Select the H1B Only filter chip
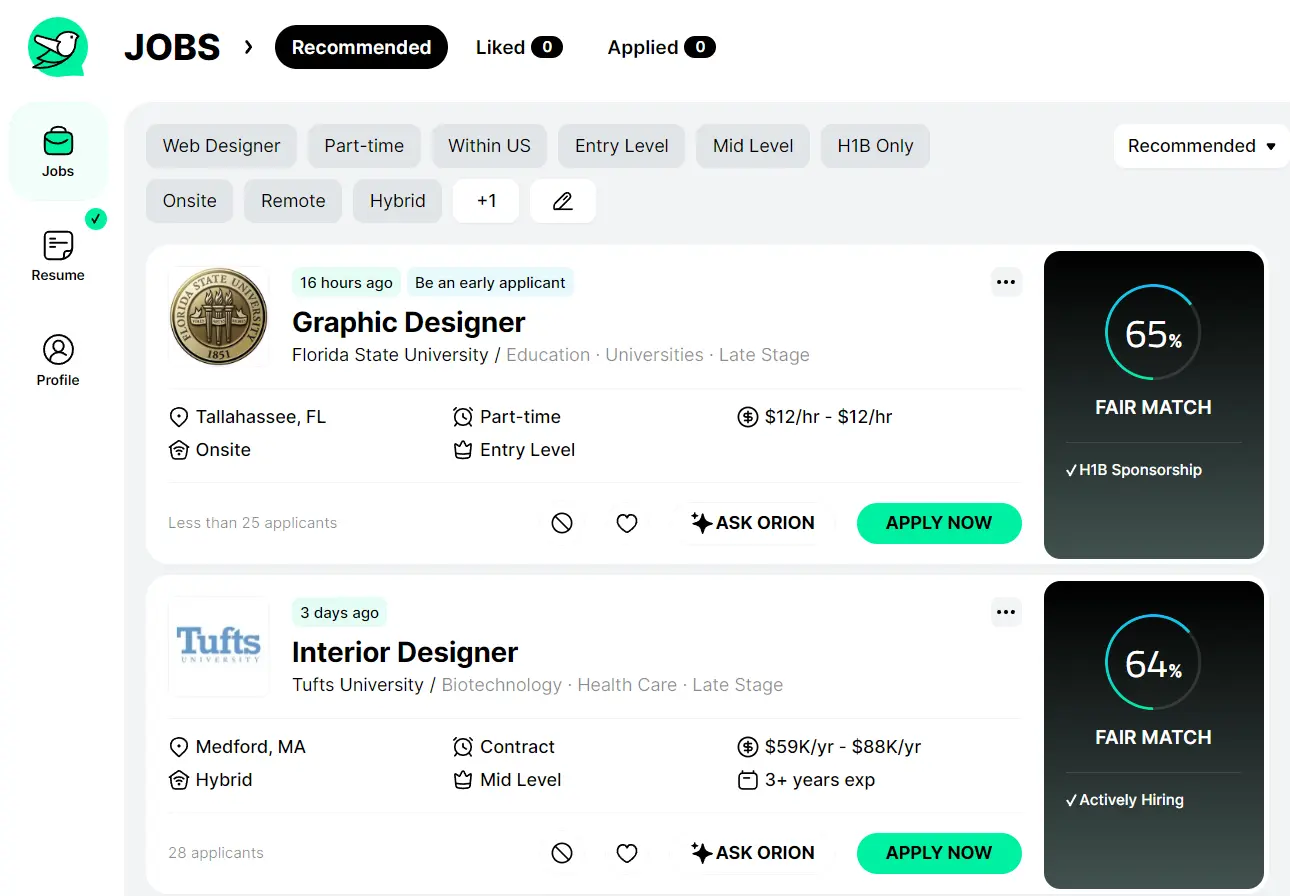 [x=875, y=145]
